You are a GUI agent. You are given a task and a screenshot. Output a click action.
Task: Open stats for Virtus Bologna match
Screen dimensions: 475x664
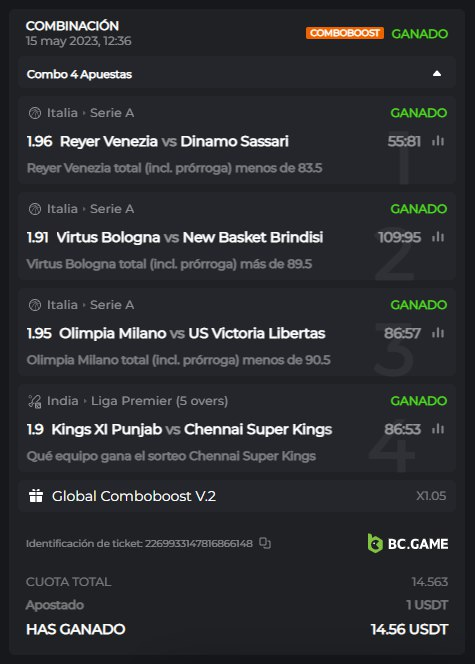pos(438,237)
